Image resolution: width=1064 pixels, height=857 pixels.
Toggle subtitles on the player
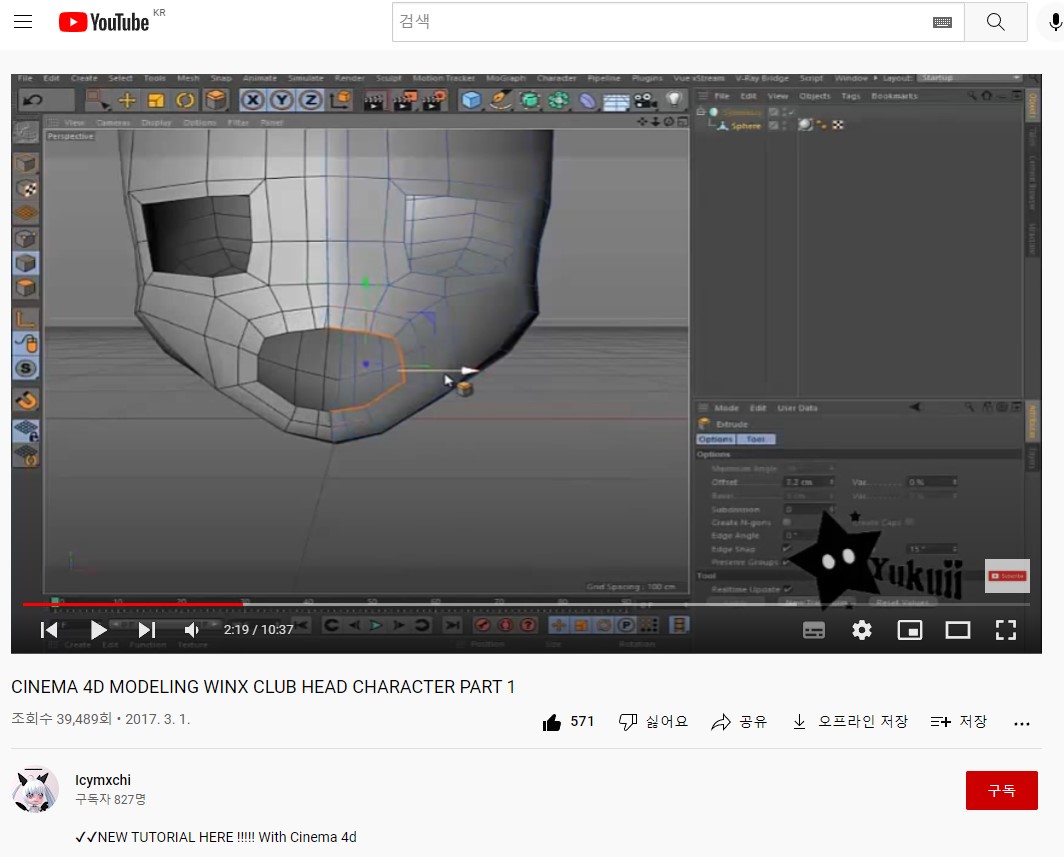click(x=814, y=630)
